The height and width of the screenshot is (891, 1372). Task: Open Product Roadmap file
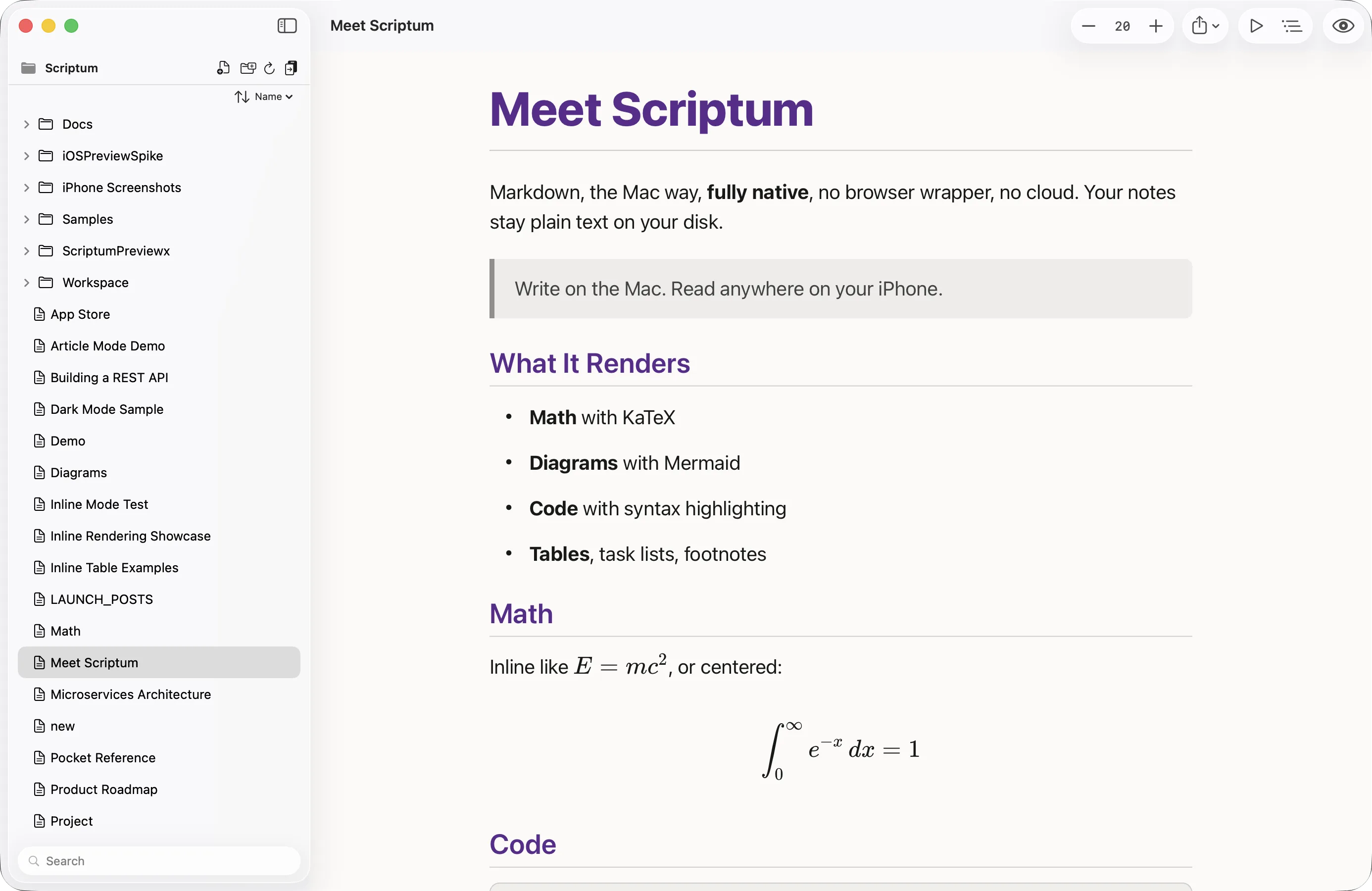[x=159, y=790]
